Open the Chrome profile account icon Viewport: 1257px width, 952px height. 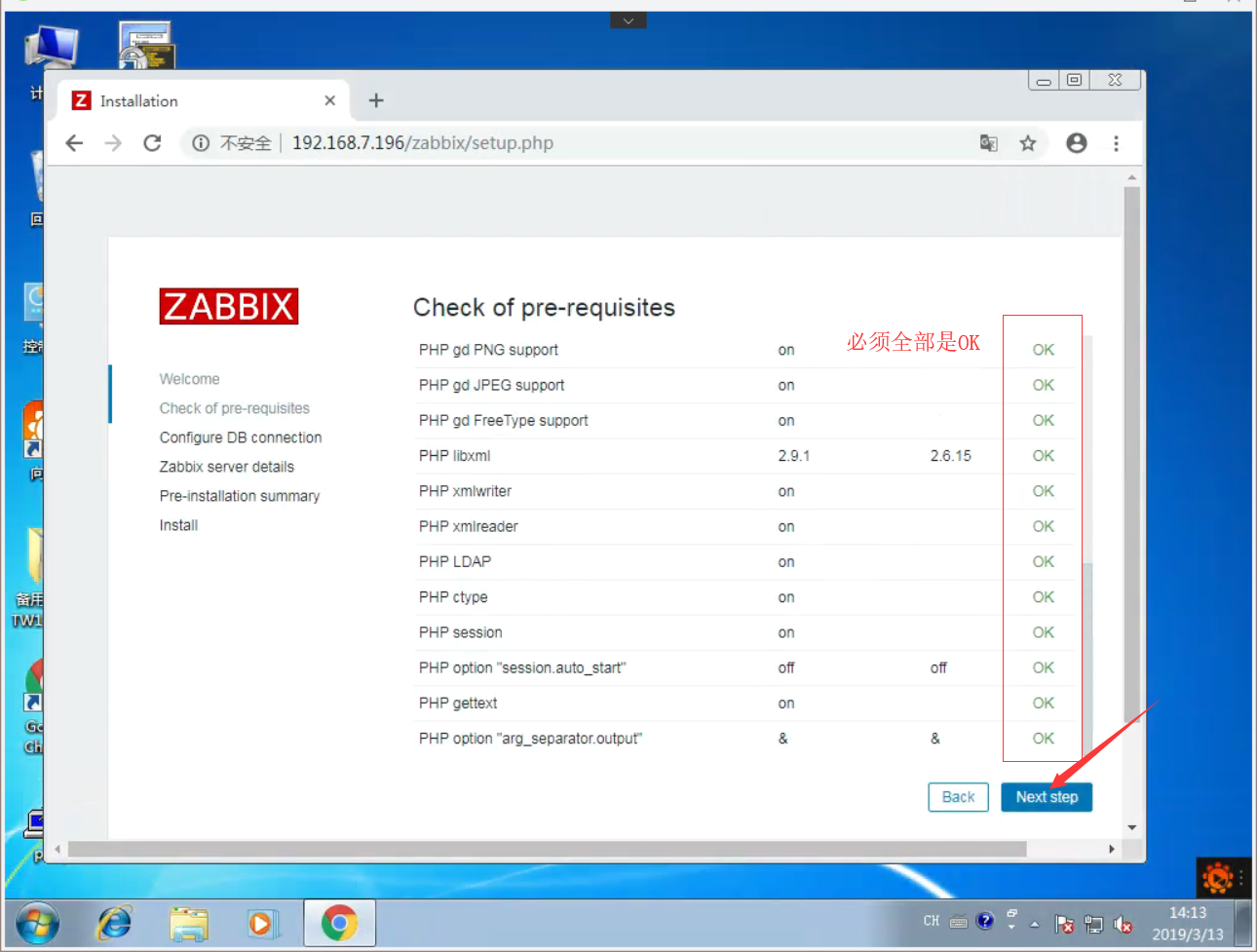tap(1077, 143)
